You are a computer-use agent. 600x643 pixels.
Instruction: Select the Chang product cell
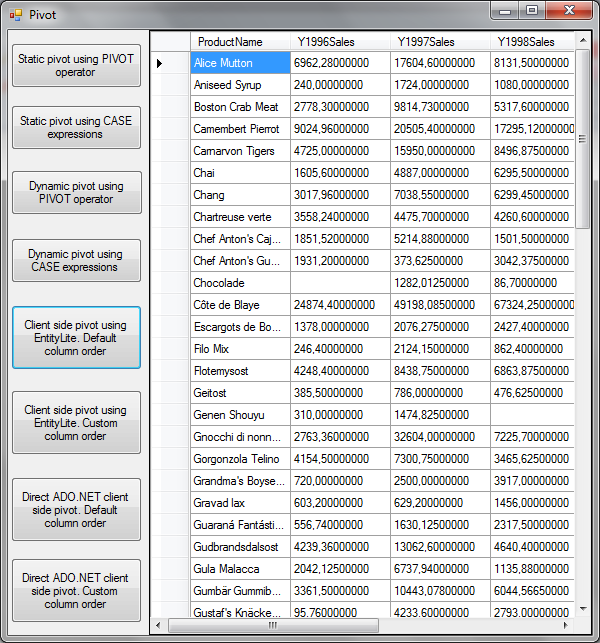pos(240,195)
